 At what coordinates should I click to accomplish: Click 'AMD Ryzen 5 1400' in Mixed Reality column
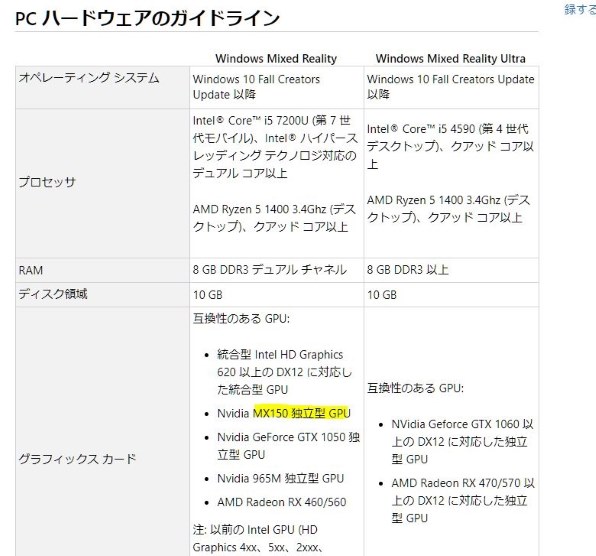point(274,218)
